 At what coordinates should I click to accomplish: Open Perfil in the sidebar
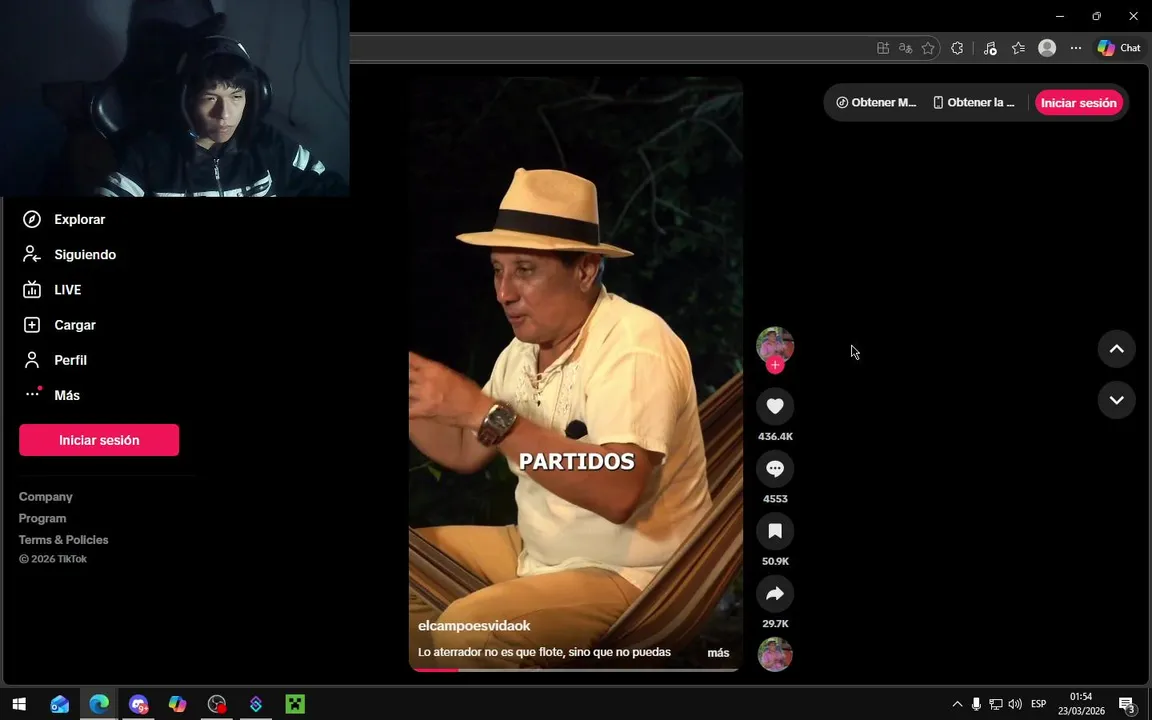tap(71, 360)
